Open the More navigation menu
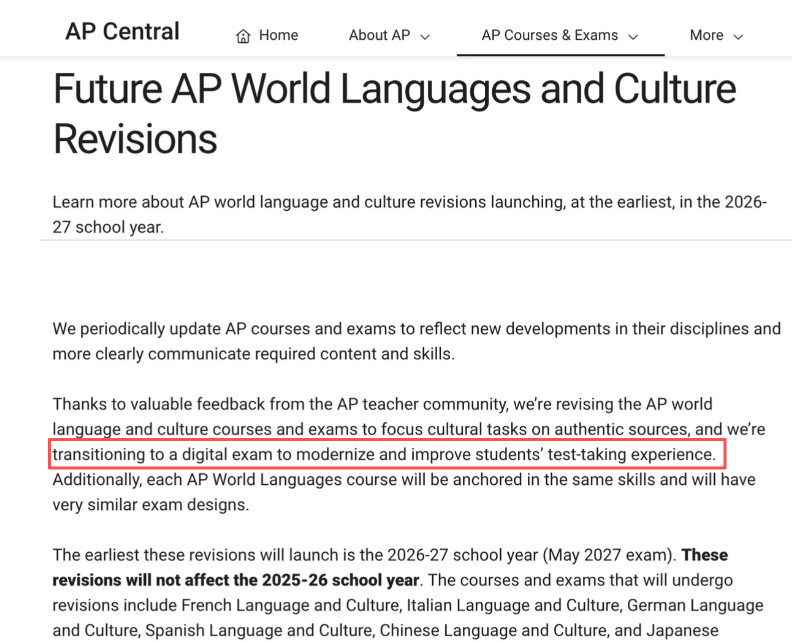This screenshot has width=792, height=642. (716, 35)
